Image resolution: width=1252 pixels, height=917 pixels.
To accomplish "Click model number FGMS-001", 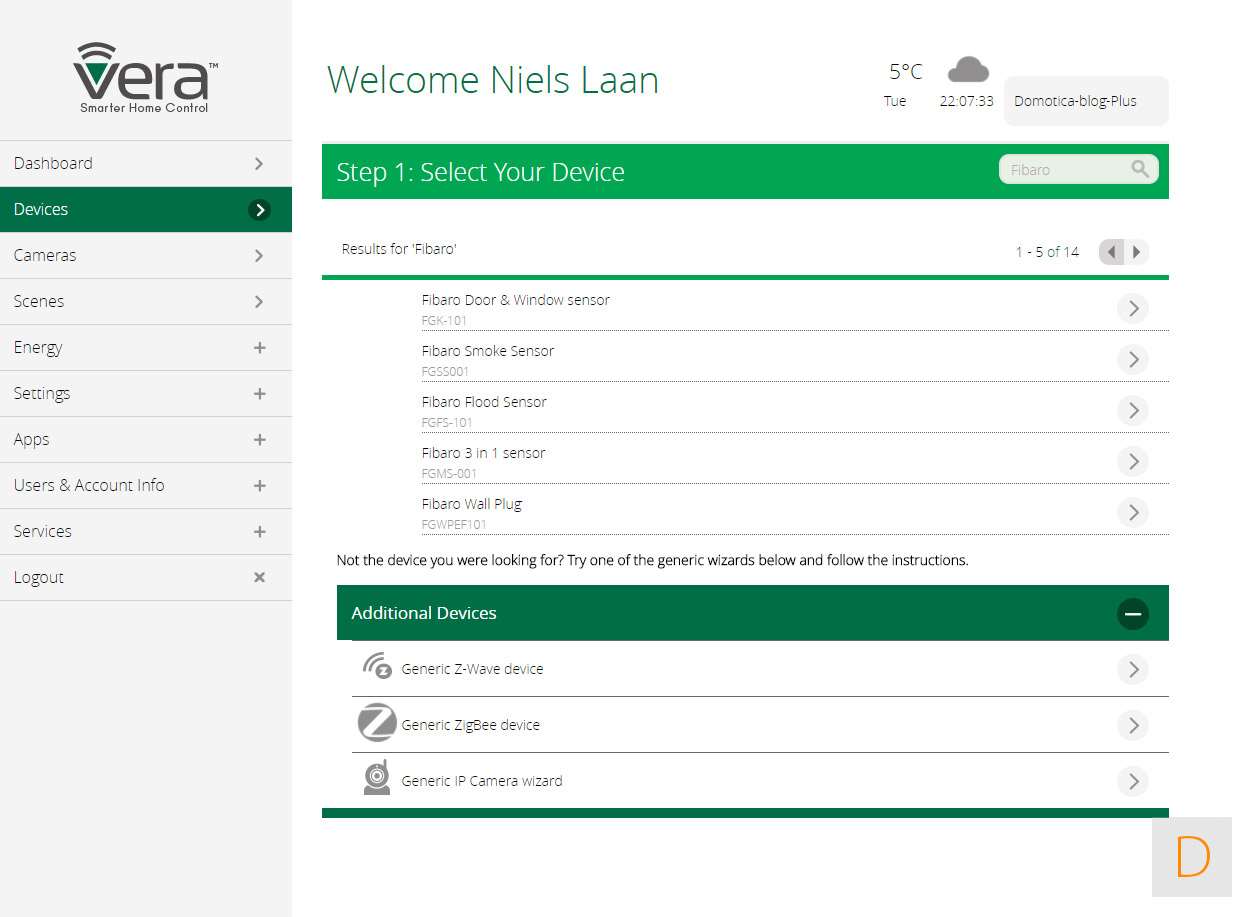I will (x=449, y=474).
